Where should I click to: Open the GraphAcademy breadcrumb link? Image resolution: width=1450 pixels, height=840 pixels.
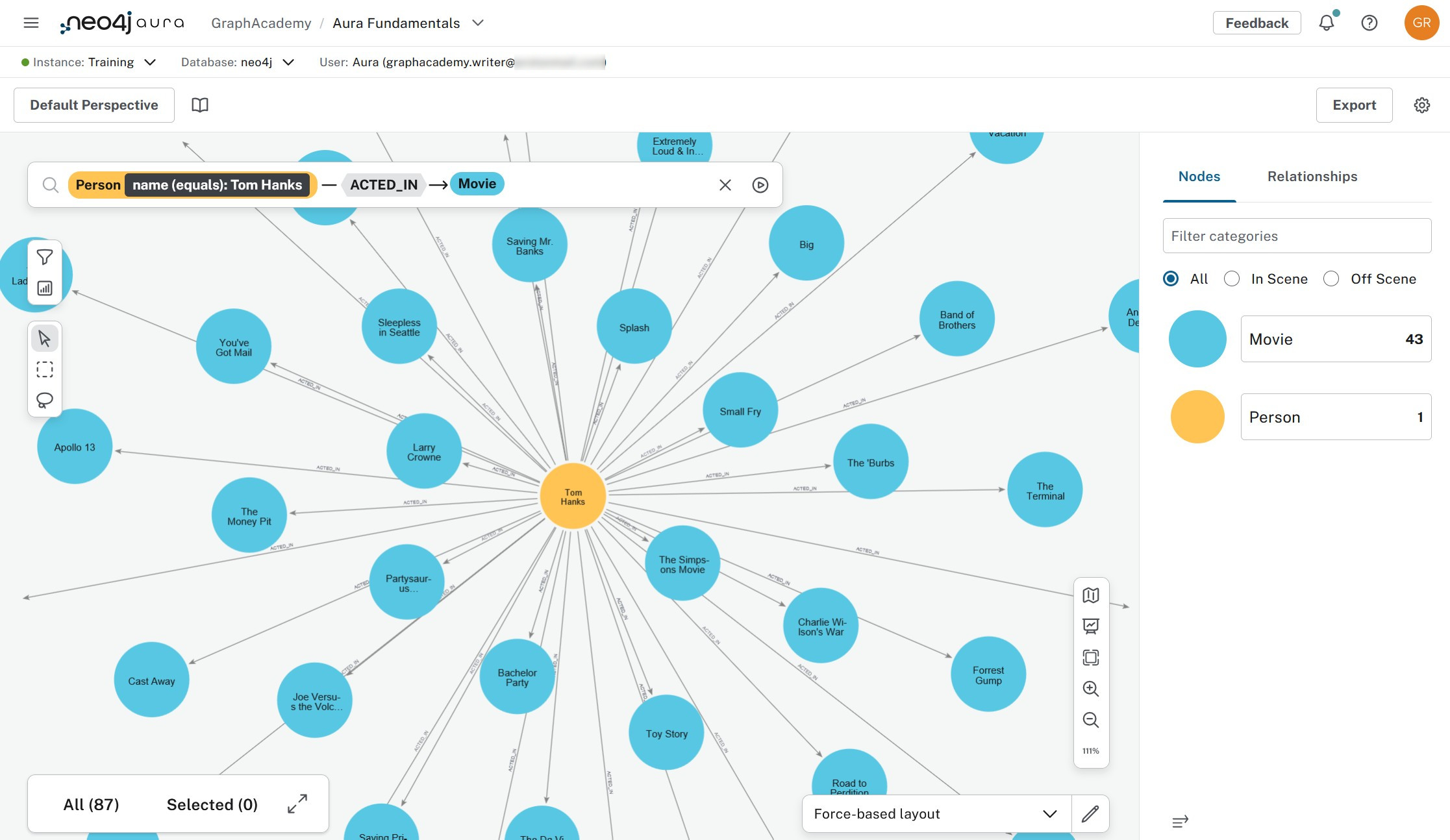[x=261, y=23]
